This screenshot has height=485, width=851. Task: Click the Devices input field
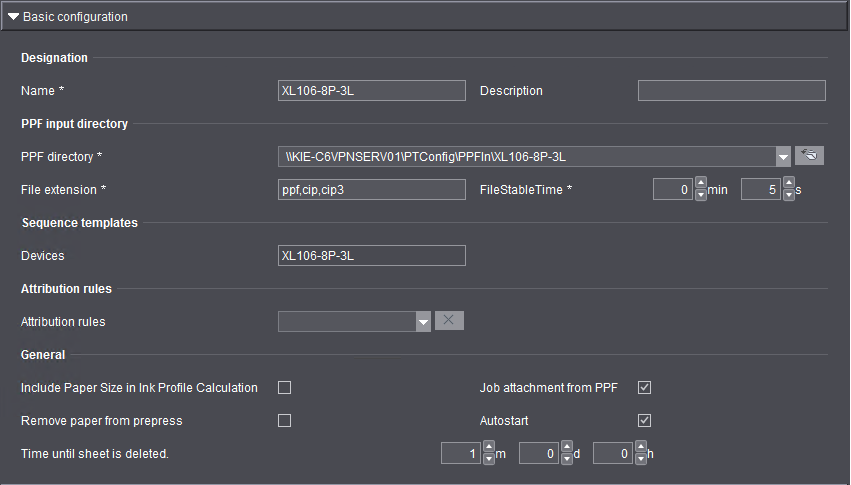click(372, 256)
